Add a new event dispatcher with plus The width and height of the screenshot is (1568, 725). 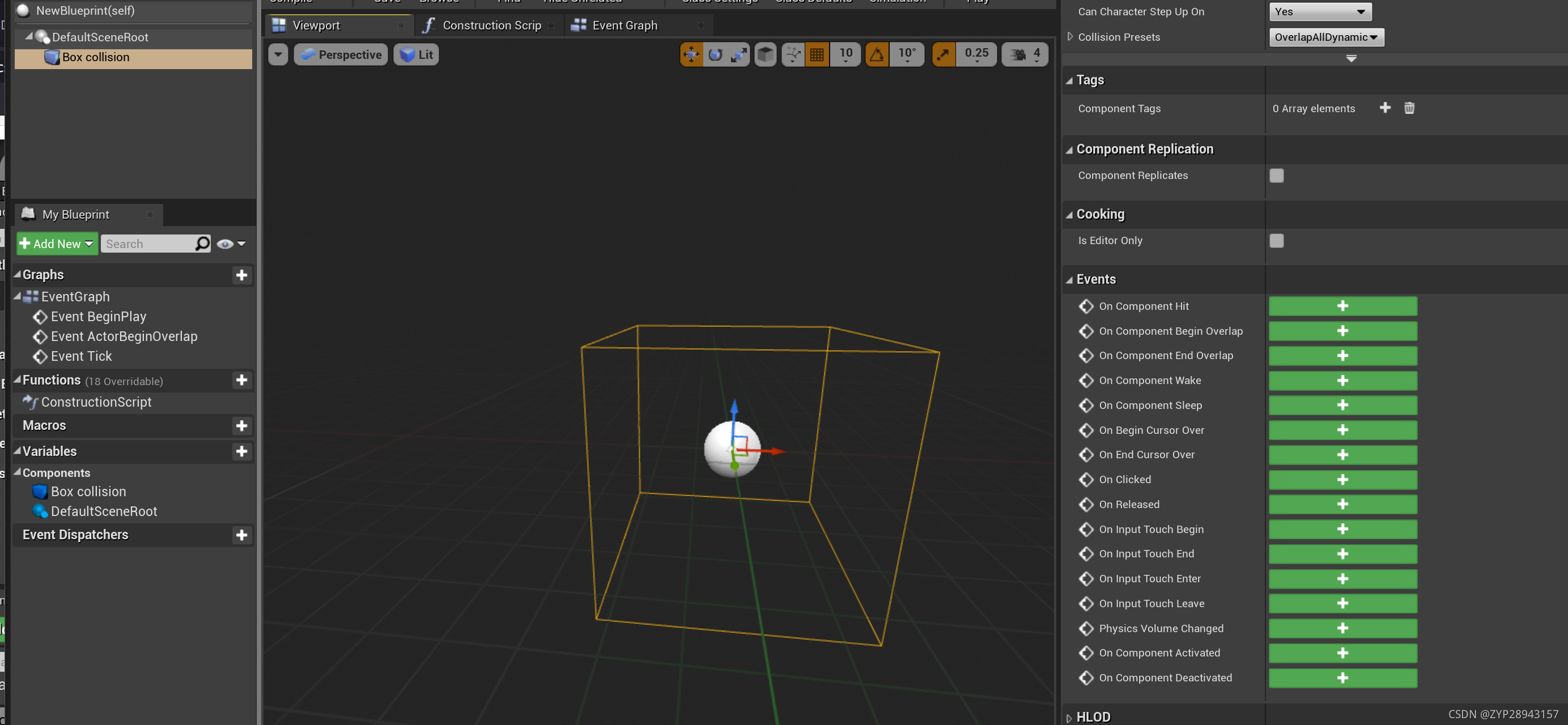pyautogui.click(x=241, y=535)
